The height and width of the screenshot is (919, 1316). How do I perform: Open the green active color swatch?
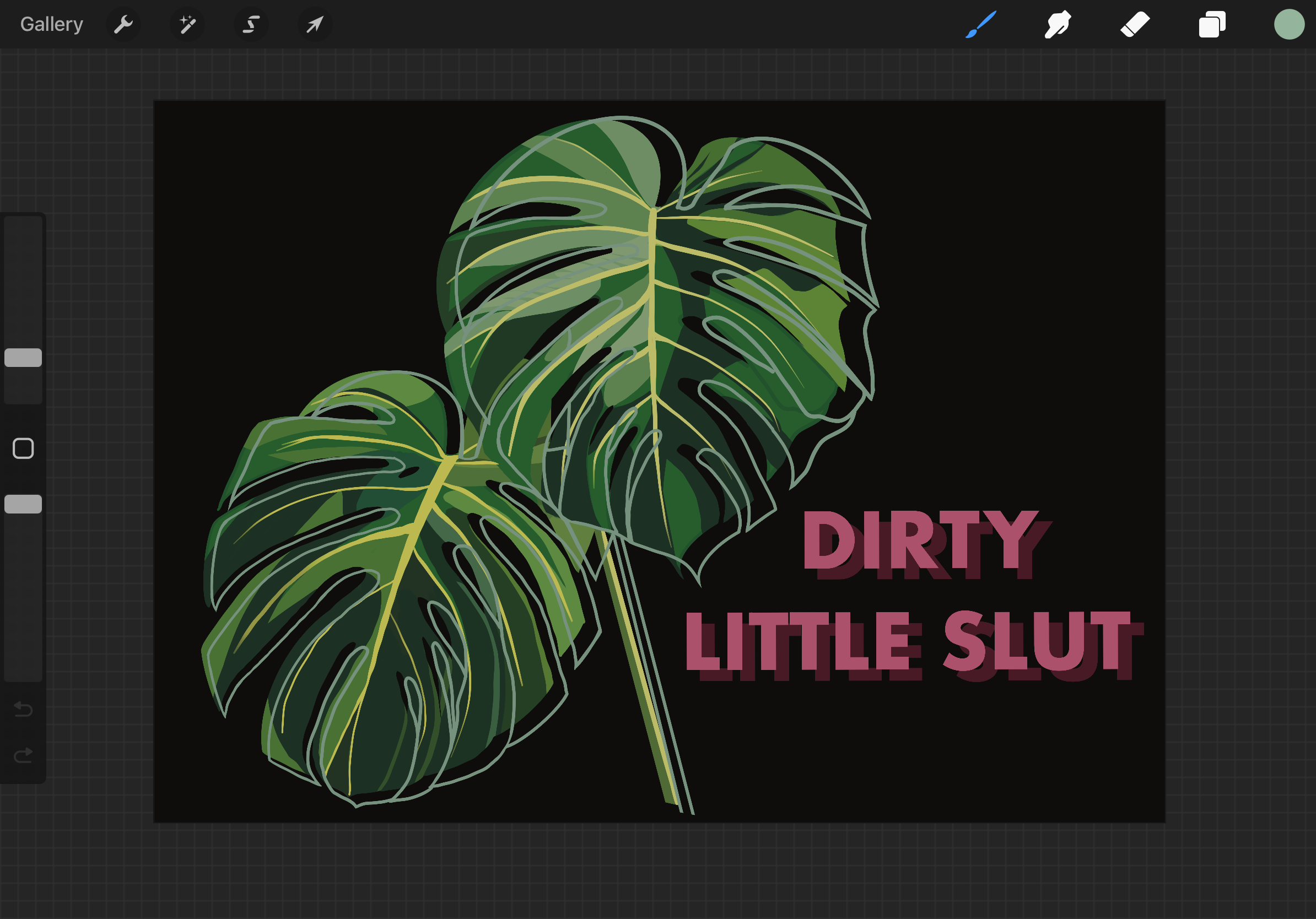point(1289,25)
